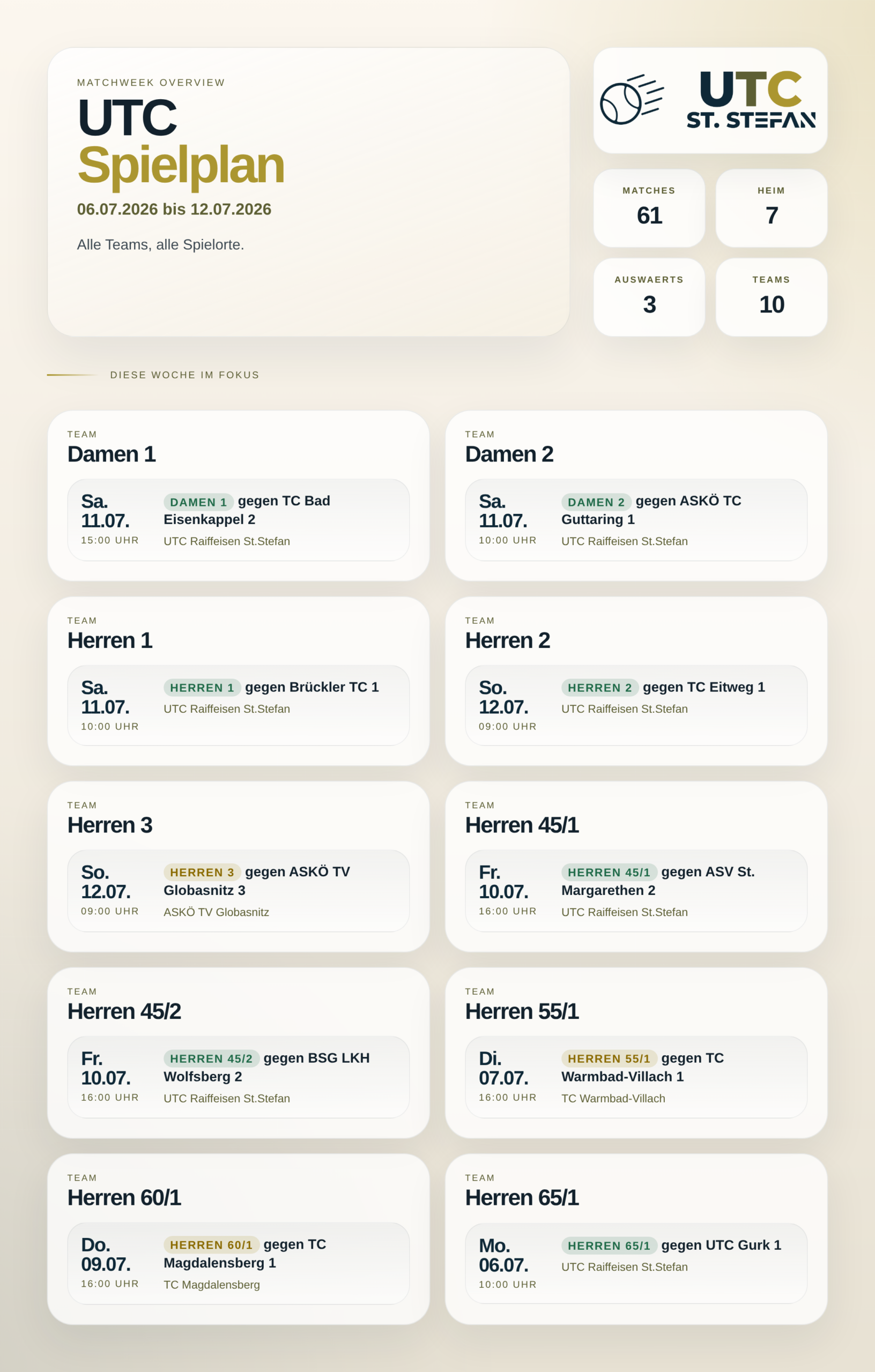Click the UTC Spielplan main title

point(181,141)
